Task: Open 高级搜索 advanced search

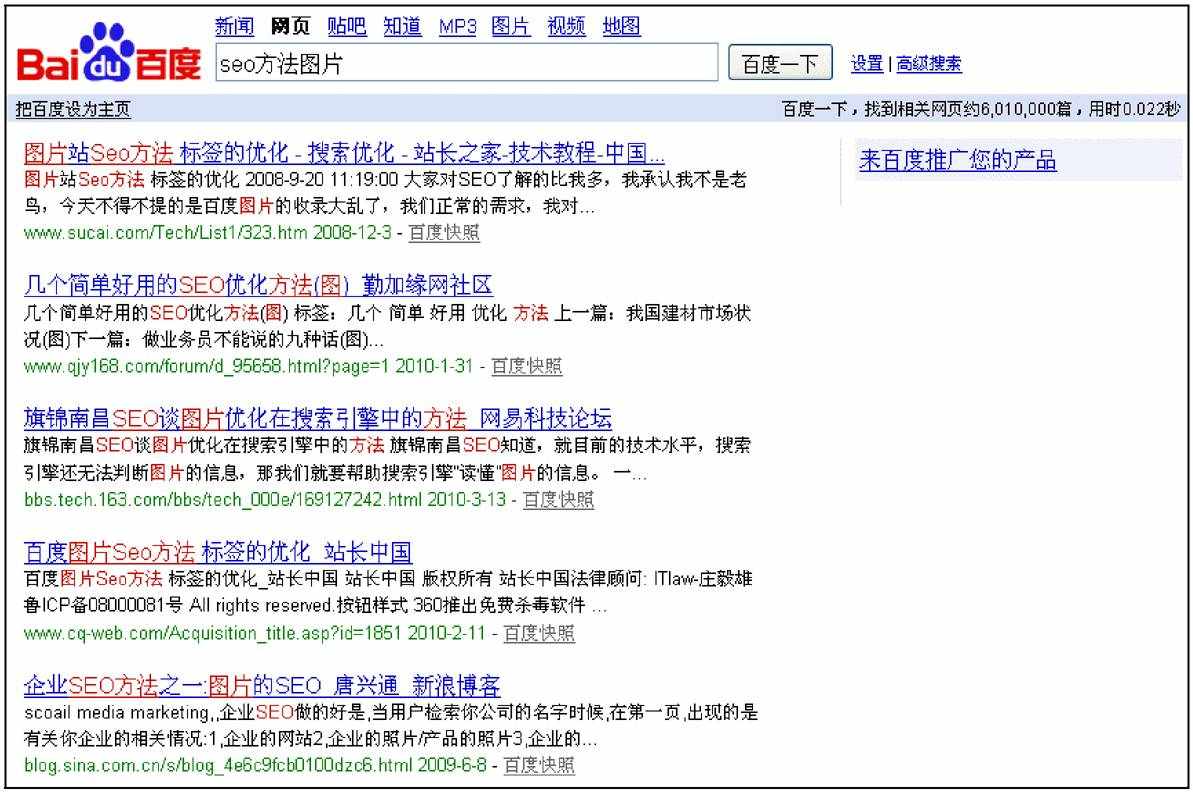Action: coord(928,64)
